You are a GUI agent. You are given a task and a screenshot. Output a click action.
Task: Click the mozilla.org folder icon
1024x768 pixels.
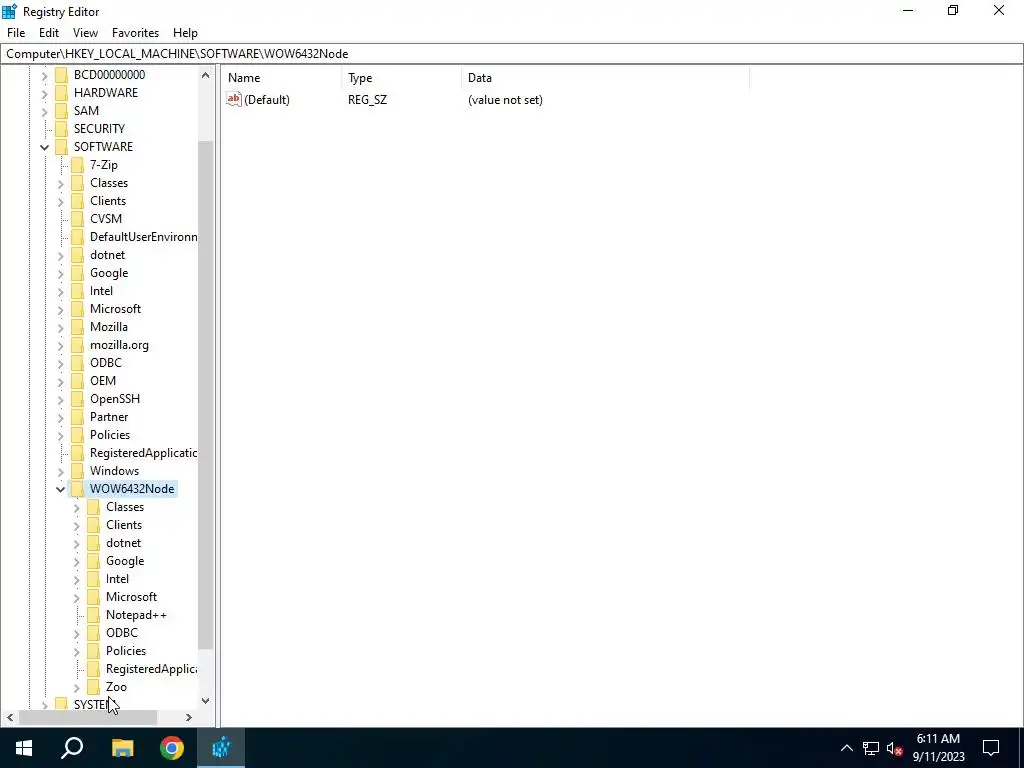(78, 345)
